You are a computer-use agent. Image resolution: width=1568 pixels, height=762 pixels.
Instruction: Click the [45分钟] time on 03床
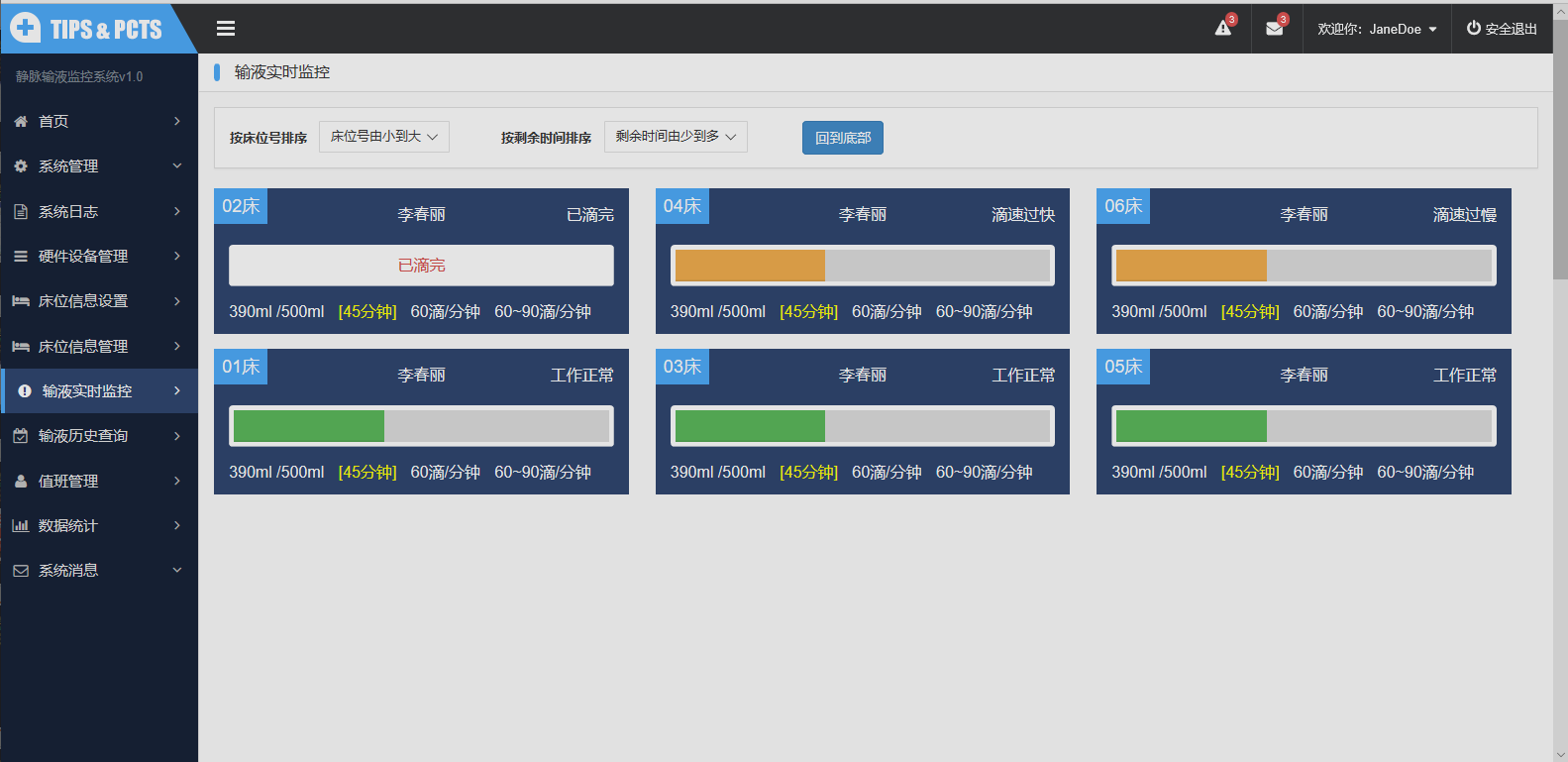coord(808,473)
